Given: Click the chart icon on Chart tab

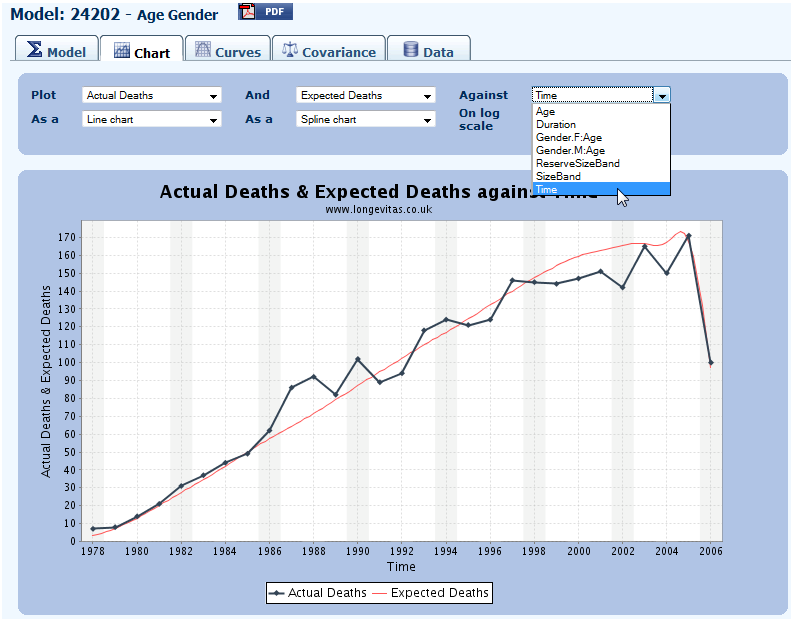Looking at the screenshot, I should pyautogui.click(x=122, y=50).
